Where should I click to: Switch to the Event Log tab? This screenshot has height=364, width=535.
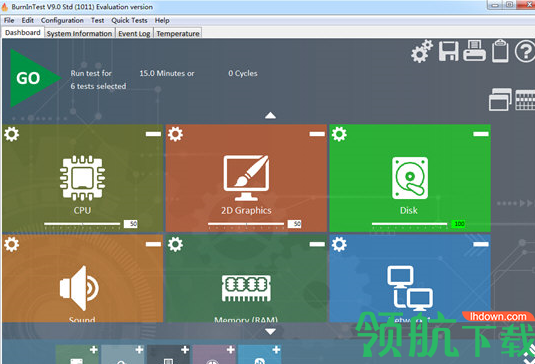pos(134,33)
